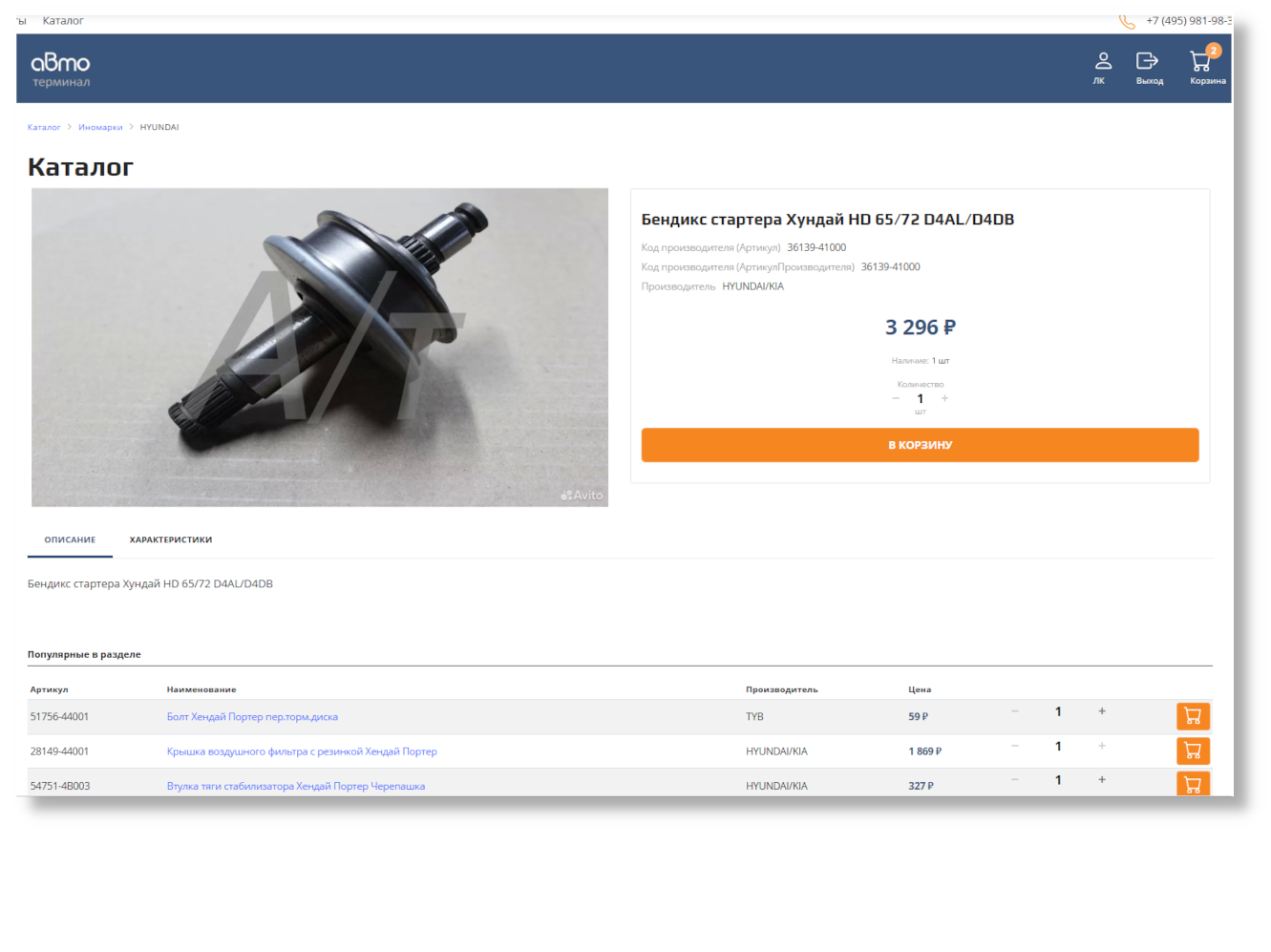The height and width of the screenshot is (952, 1271).
Task: Switch to the Описание tab
Action: (x=70, y=539)
